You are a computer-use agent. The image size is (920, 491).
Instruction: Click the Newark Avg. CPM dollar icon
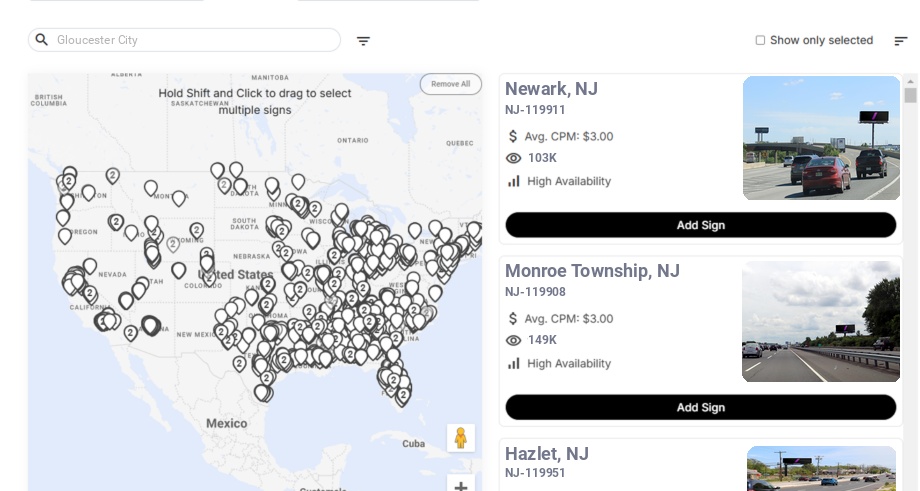pos(514,136)
